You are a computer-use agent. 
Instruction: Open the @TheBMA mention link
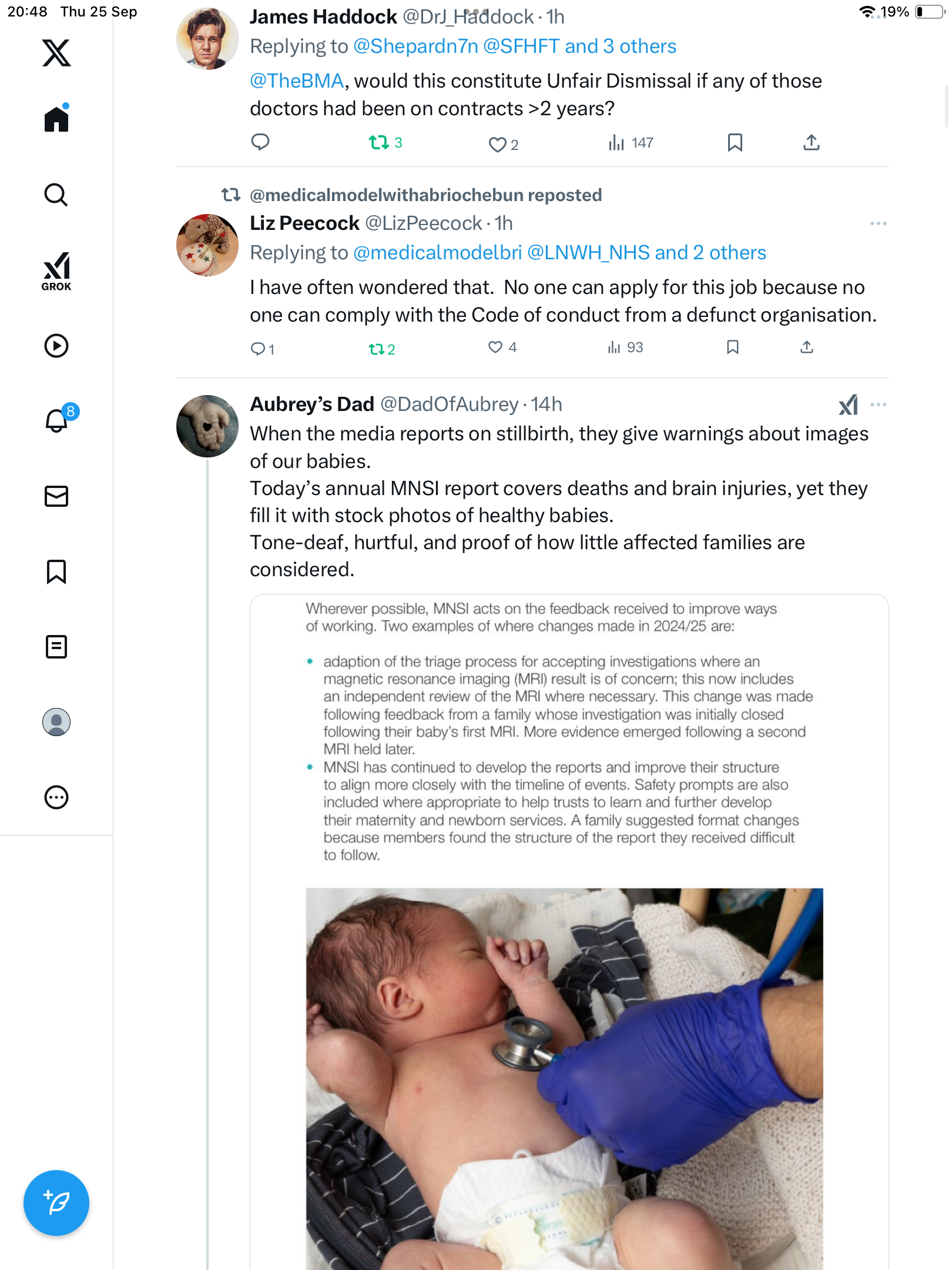pos(297,81)
